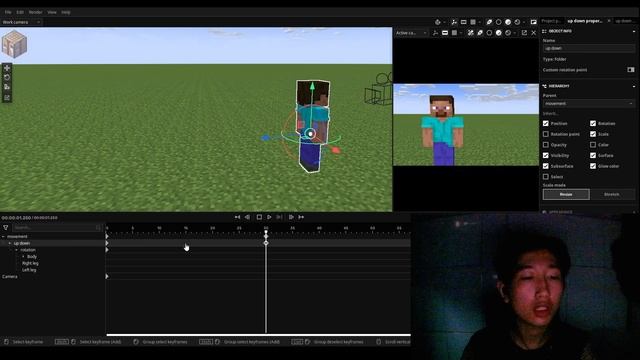This screenshot has height=360, width=640.
Task: Open the Render menu
Action: click(36, 12)
